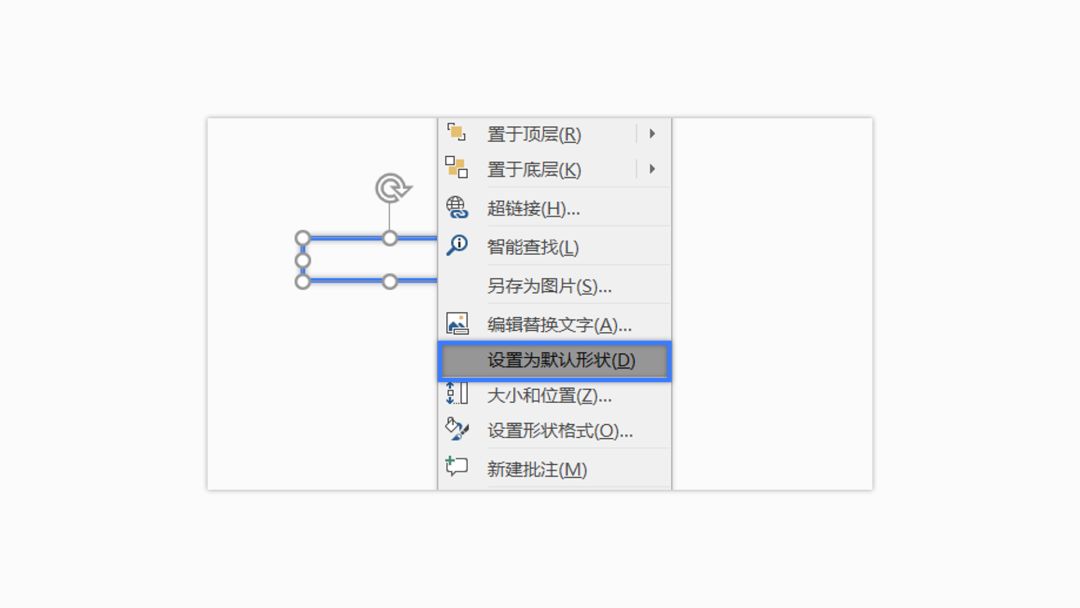Expand the 置于顶层(R) submenu arrow
This screenshot has height=608, width=1080.
[x=652, y=134]
